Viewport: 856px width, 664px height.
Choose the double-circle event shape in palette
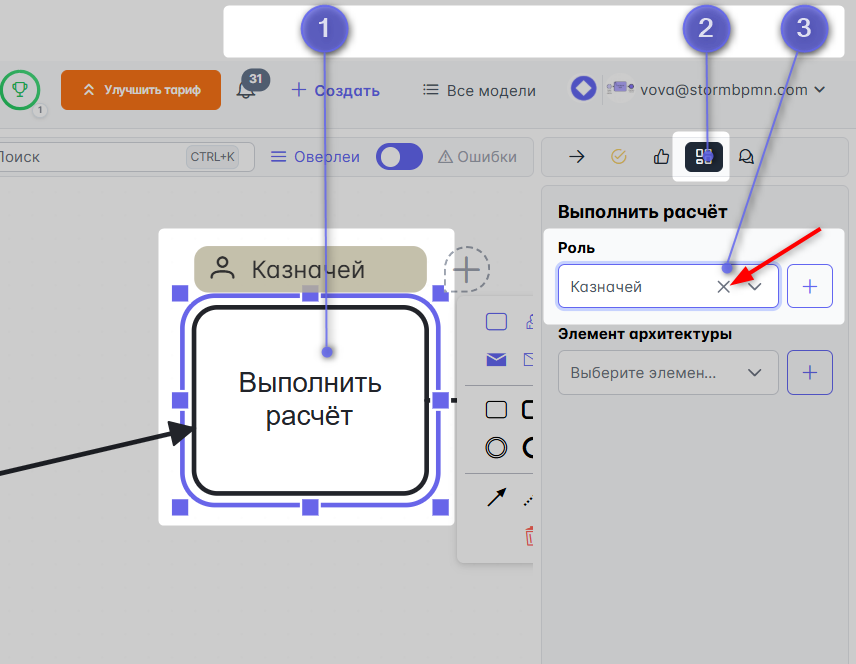pyautogui.click(x=496, y=447)
